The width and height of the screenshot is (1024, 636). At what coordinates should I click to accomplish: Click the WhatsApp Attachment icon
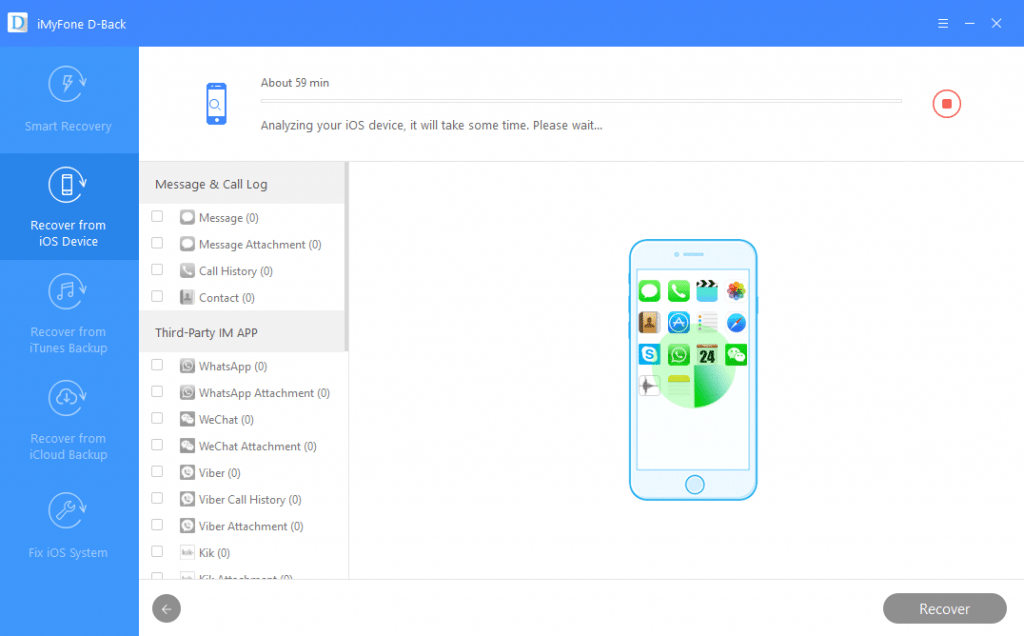[x=187, y=392]
